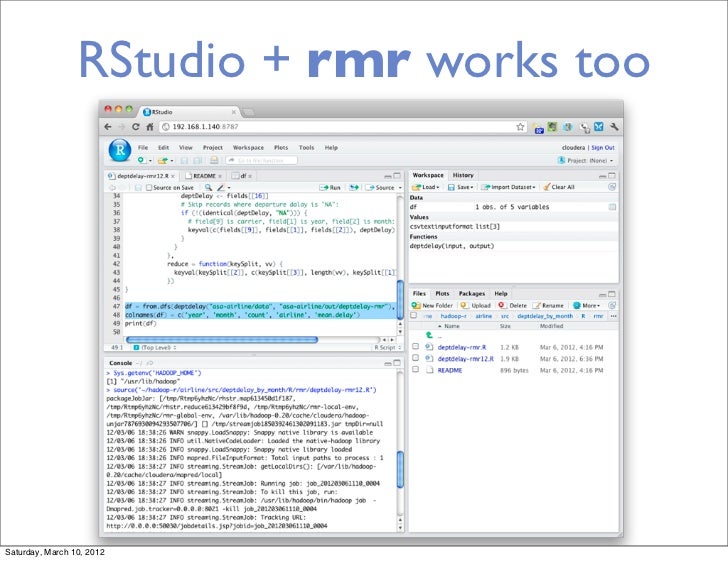
Task: Print the current document
Action: pos(214,160)
